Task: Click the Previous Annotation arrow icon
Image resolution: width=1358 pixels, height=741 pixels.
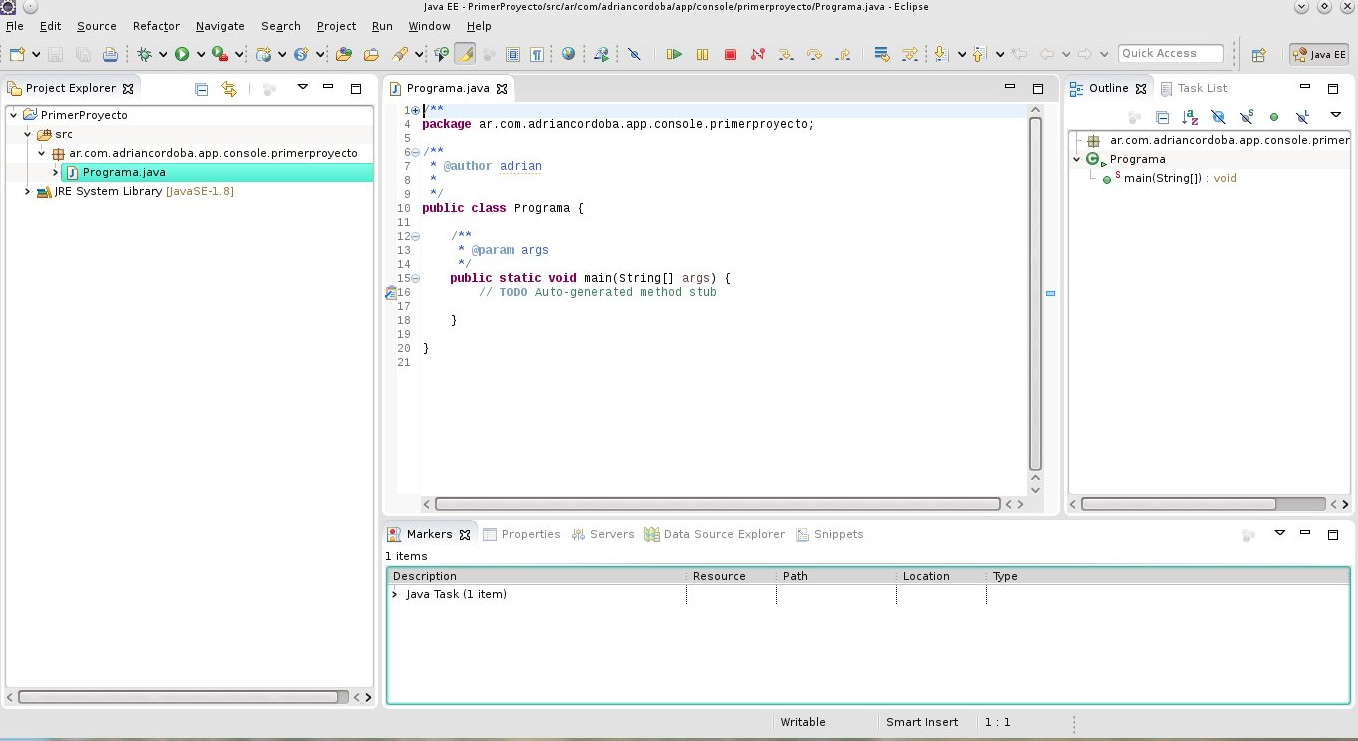Action: pyautogui.click(x=979, y=54)
